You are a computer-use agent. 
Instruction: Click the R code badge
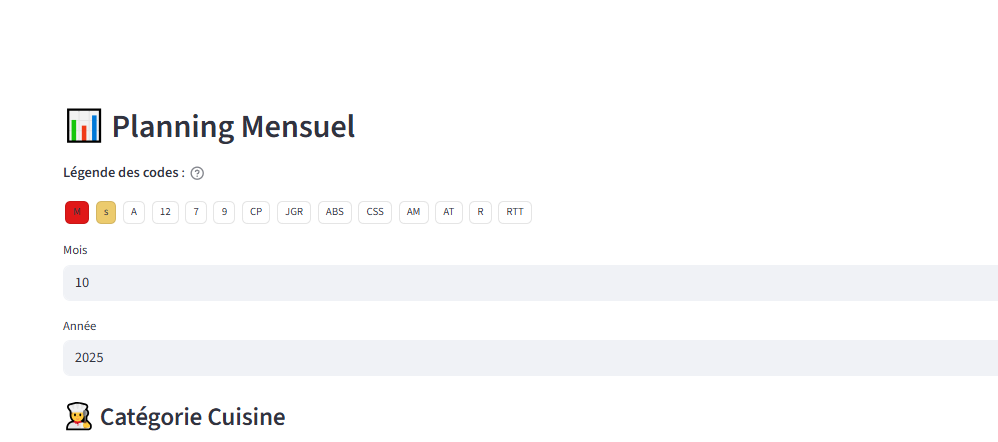click(480, 212)
